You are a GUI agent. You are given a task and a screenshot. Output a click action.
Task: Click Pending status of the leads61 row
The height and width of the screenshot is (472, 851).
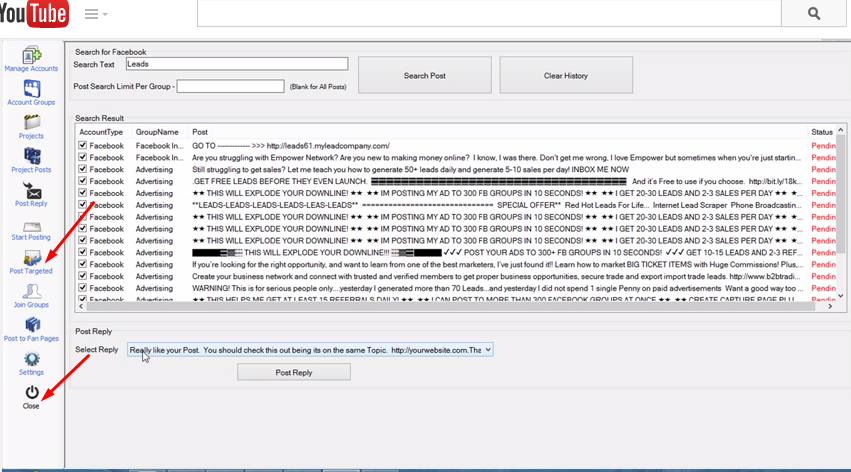click(823, 145)
